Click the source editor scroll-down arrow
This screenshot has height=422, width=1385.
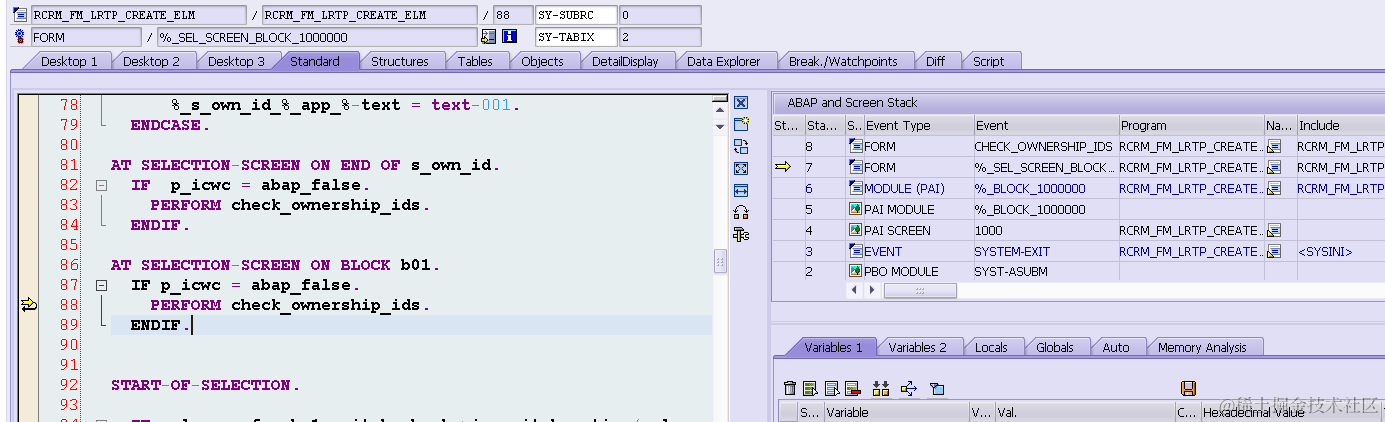coord(720,126)
